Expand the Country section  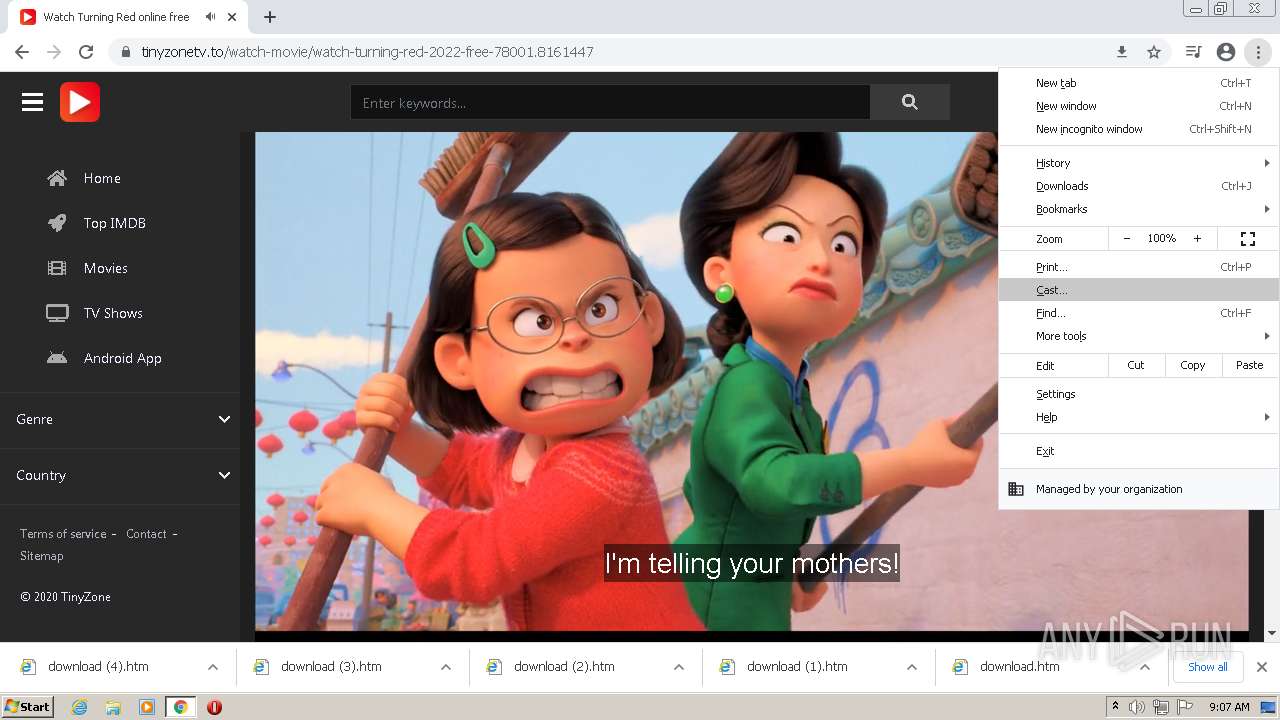pos(120,475)
